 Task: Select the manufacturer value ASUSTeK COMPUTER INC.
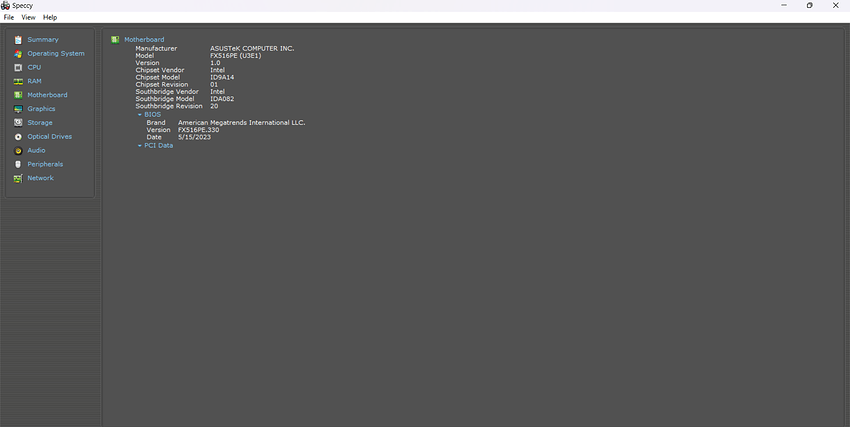(x=252, y=48)
